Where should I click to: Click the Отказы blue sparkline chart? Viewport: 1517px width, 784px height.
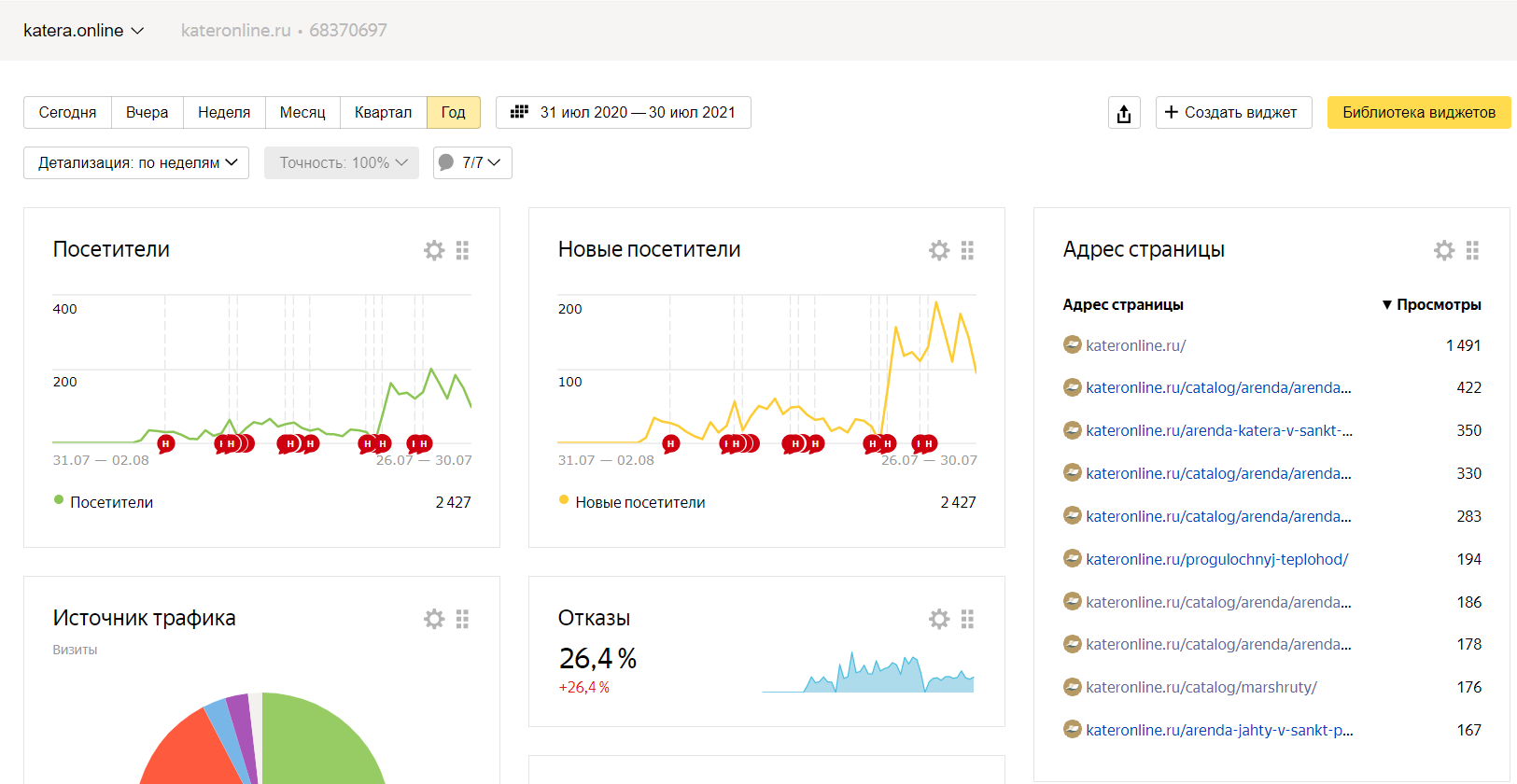(x=868, y=673)
